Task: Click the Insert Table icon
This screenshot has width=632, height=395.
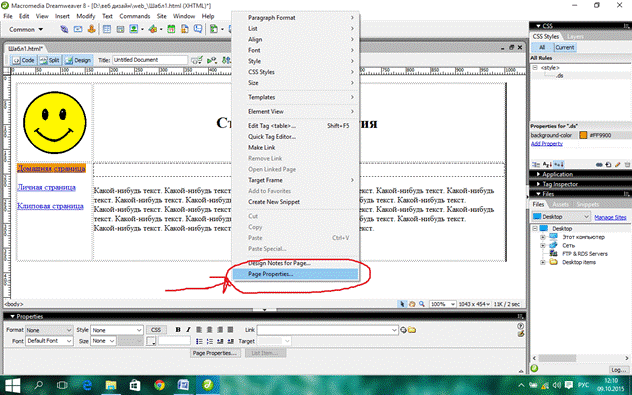Action: point(107,29)
